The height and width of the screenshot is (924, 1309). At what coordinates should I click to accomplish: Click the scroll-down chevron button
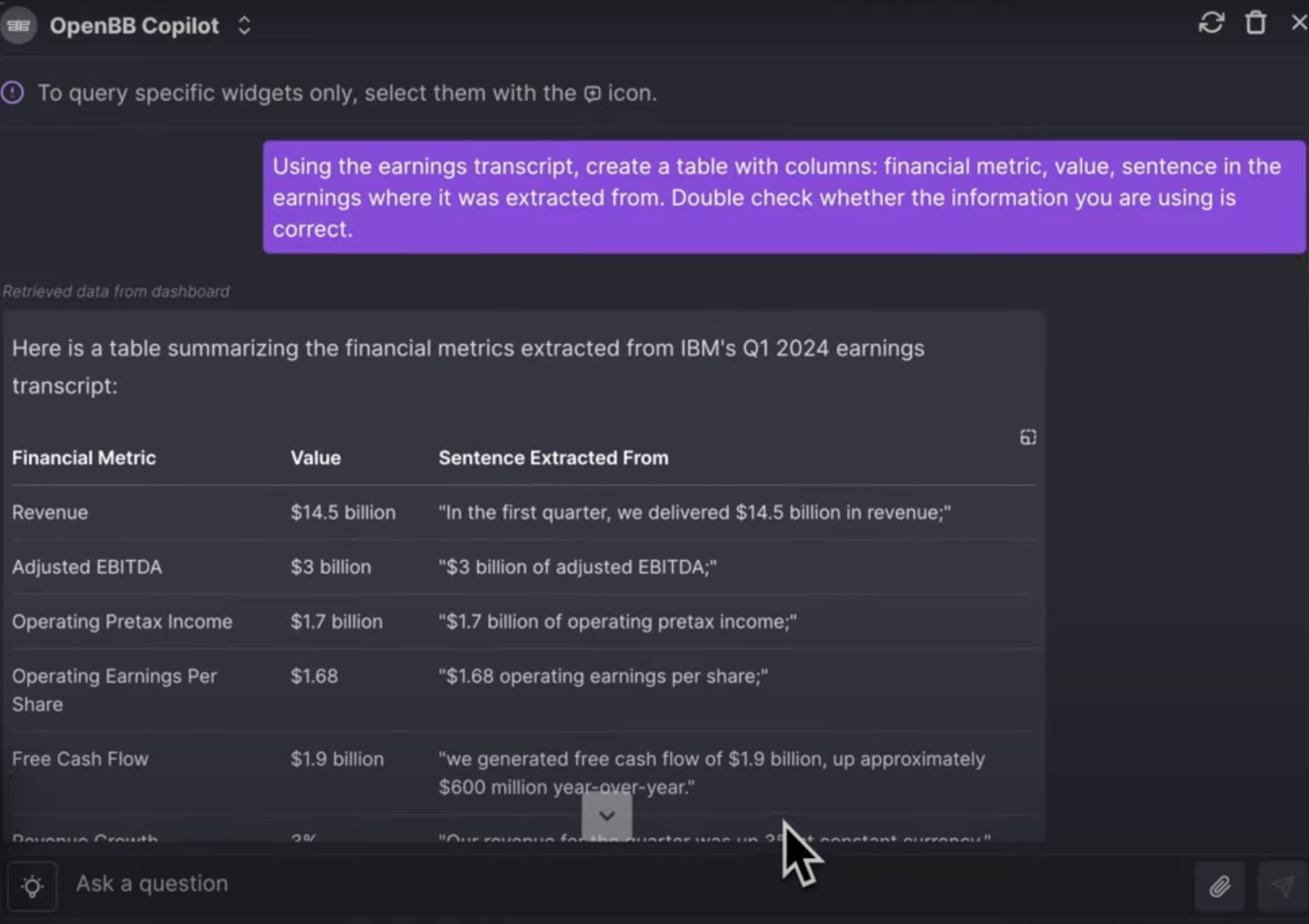(x=607, y=815)
